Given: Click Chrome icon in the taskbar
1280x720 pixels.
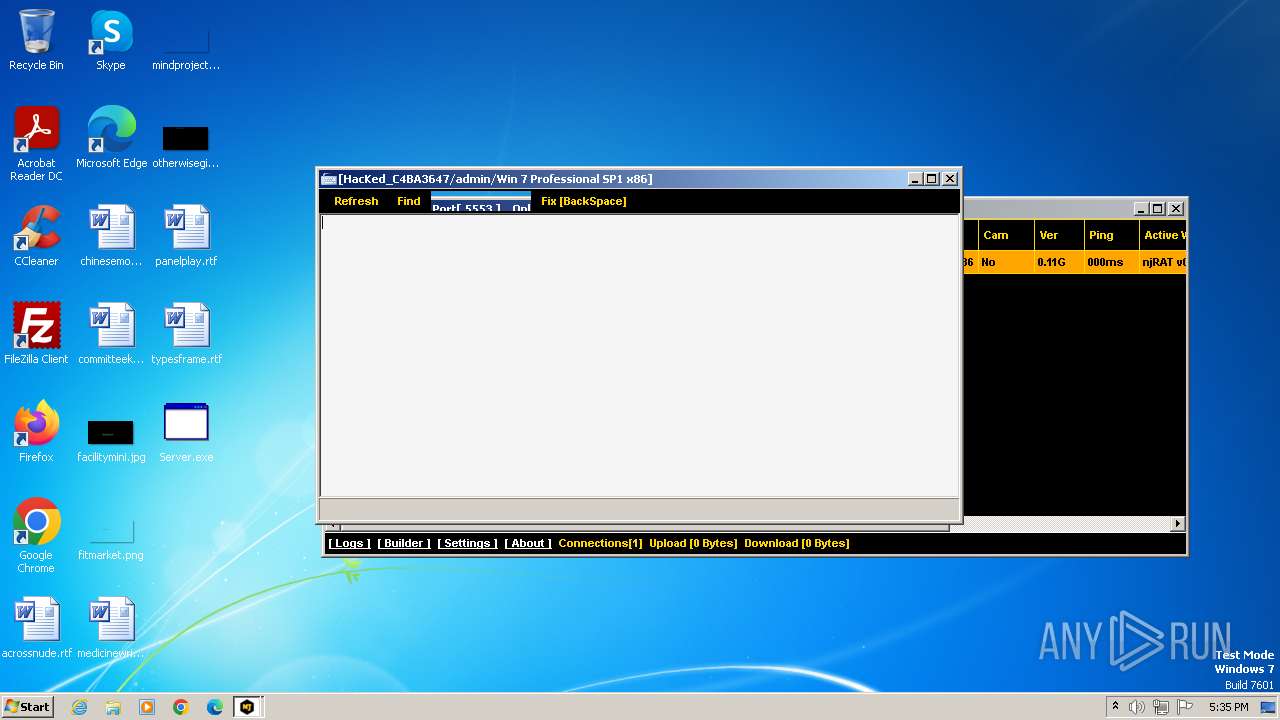Looking at the screenshot, I should pos(181,707).
